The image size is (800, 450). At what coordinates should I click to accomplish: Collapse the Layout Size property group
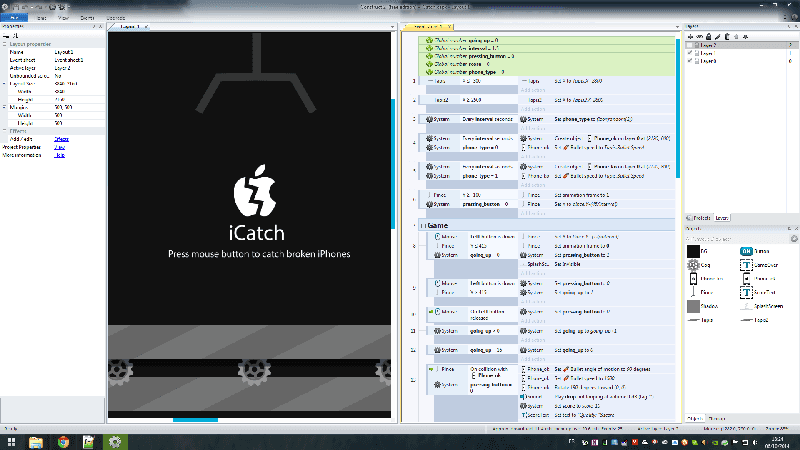5,84
